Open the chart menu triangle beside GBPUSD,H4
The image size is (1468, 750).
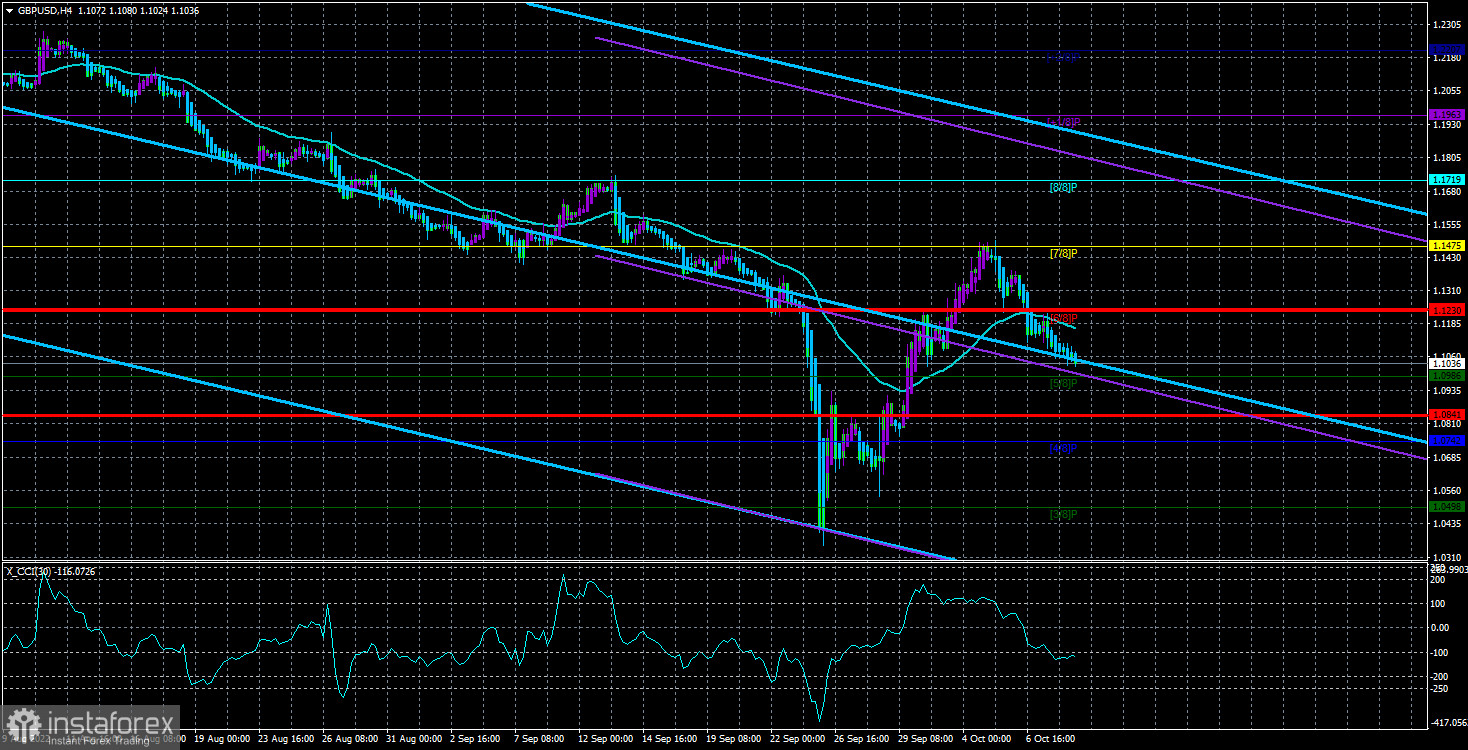pyautogui.click(x=8, y=9)
